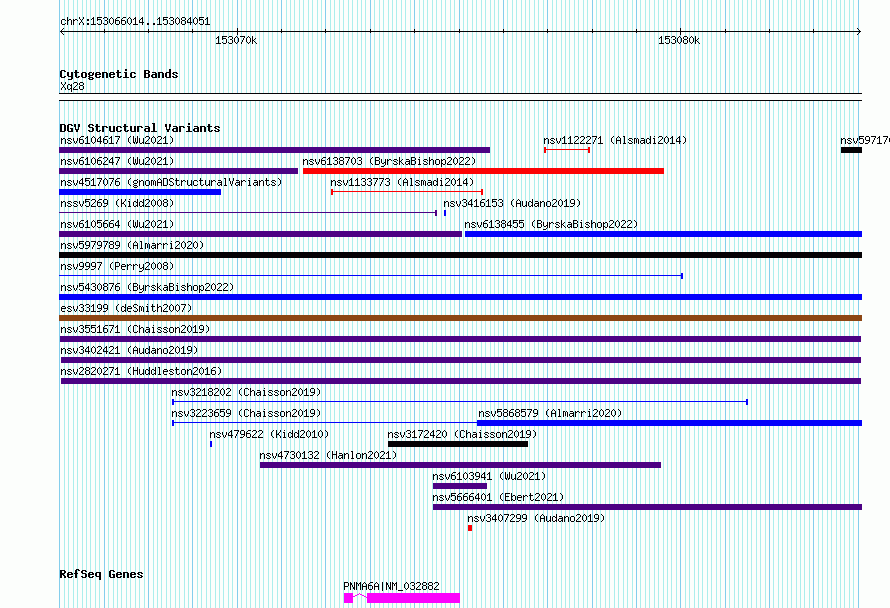Click the 153080k ruler tick label
The width and height of the screenshot is (890, 608).
679,41
